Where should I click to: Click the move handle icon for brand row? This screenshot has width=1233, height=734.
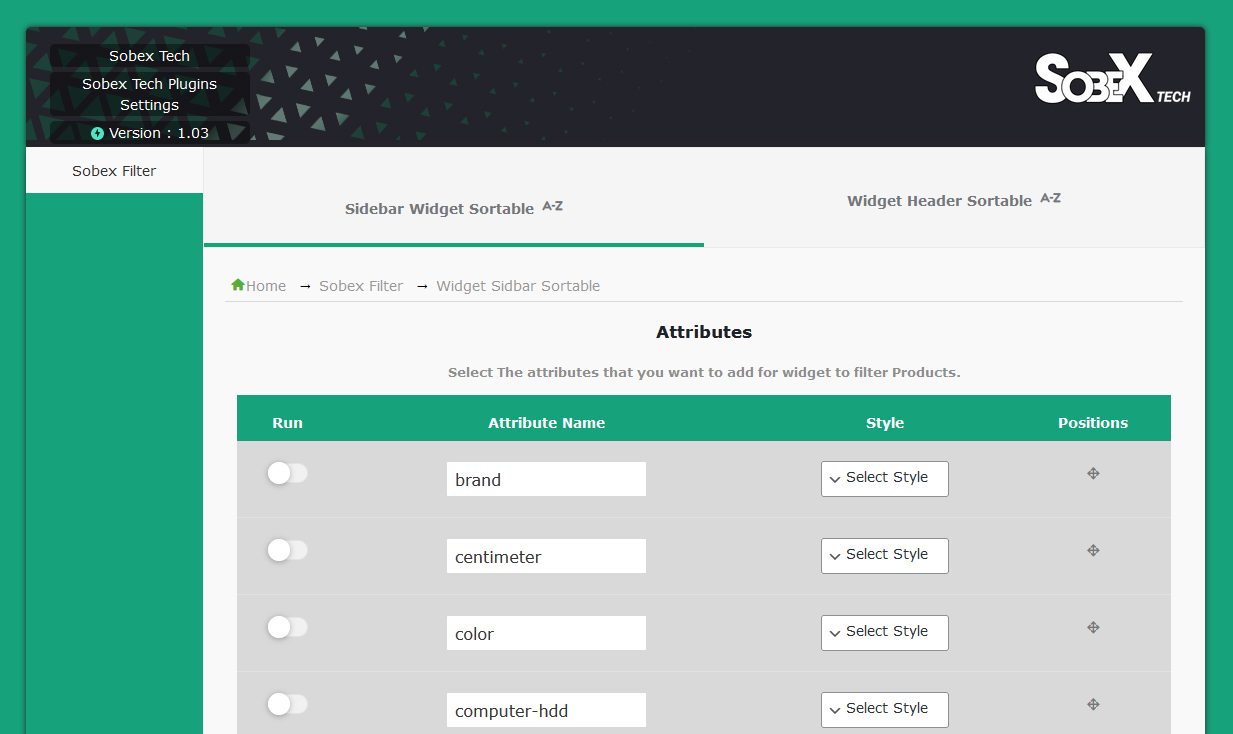point(1093,474)
